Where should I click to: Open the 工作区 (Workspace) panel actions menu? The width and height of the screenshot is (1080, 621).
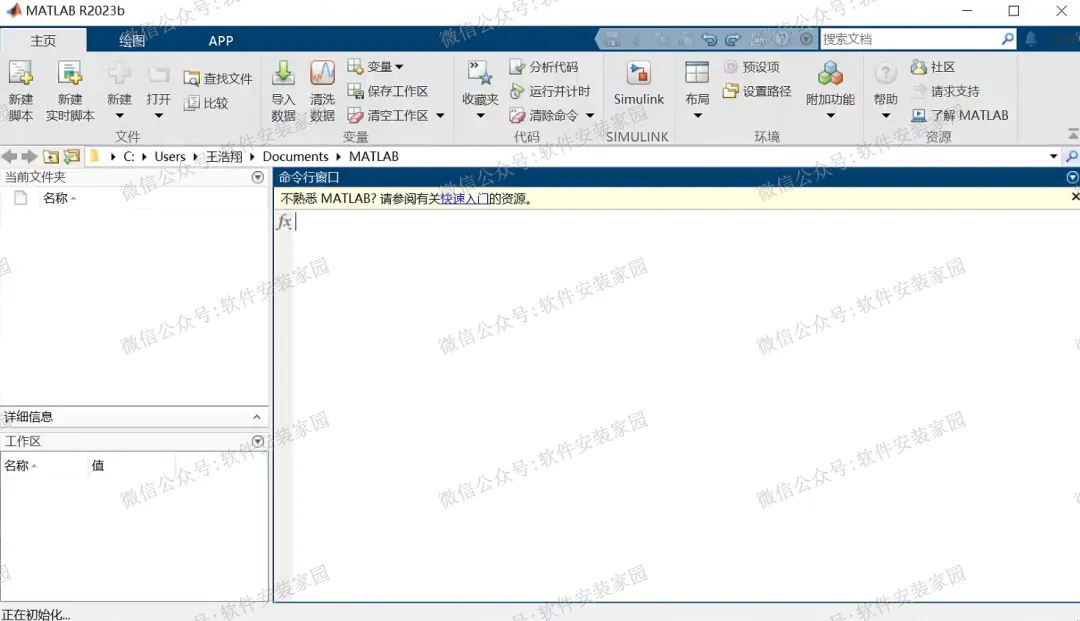pos(258,441)
